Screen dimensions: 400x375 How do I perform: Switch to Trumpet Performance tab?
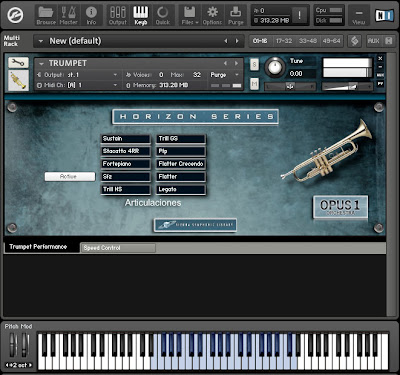(x=42, y=247)
